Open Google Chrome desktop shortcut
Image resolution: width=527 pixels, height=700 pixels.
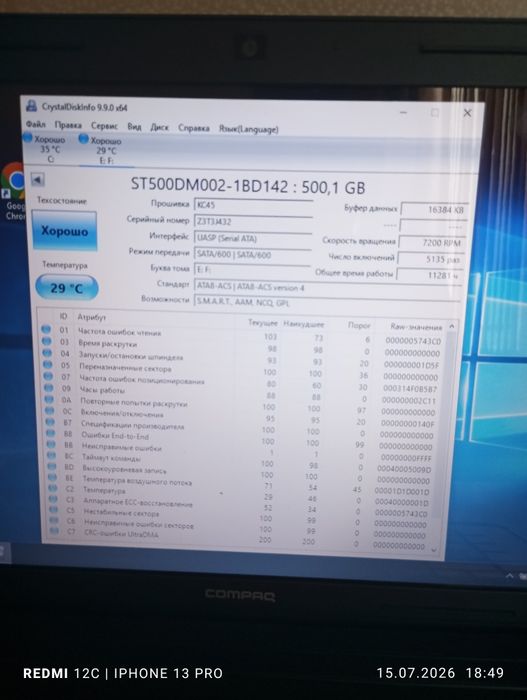[x=13, y=192]
